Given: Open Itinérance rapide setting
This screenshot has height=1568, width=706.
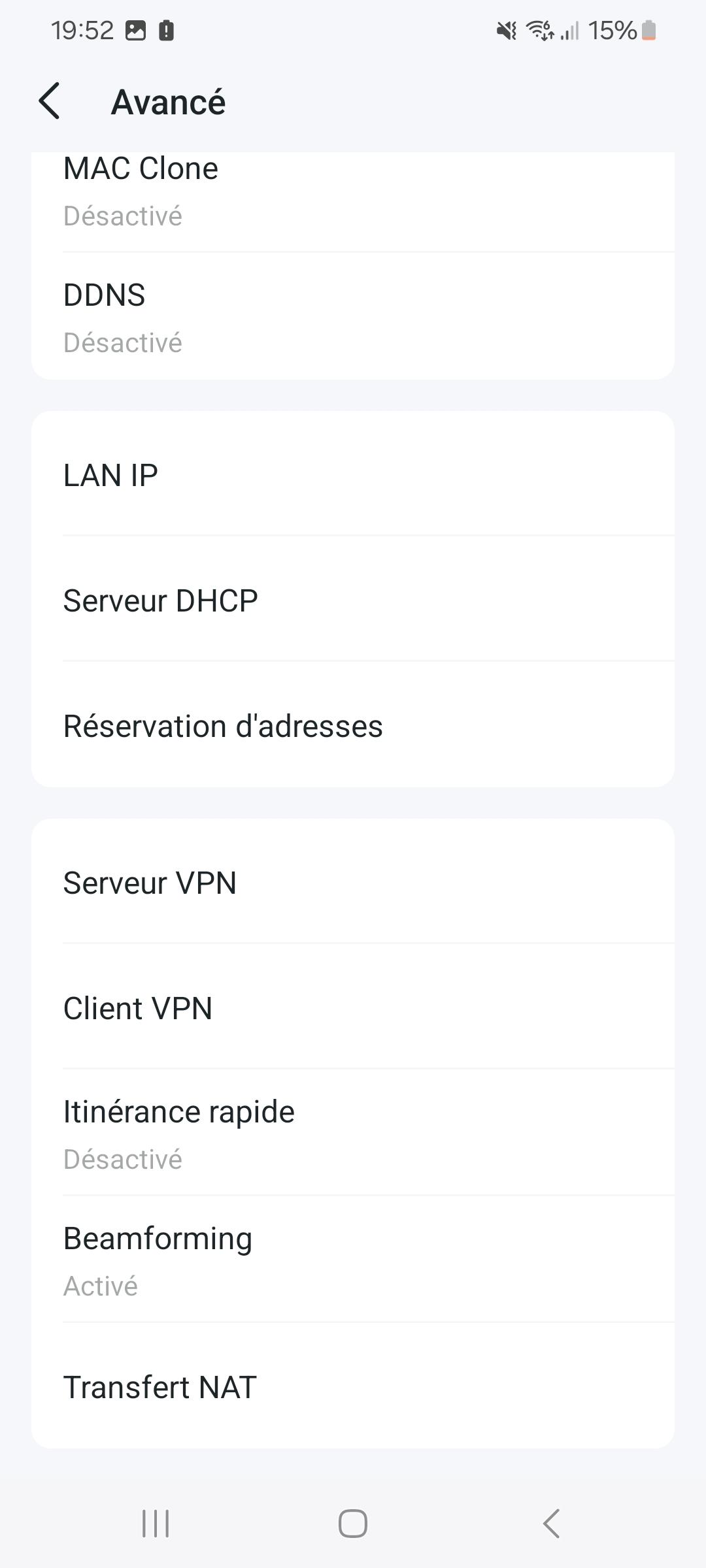Looking at the screenshot, I should click(x=353, y=1134).
